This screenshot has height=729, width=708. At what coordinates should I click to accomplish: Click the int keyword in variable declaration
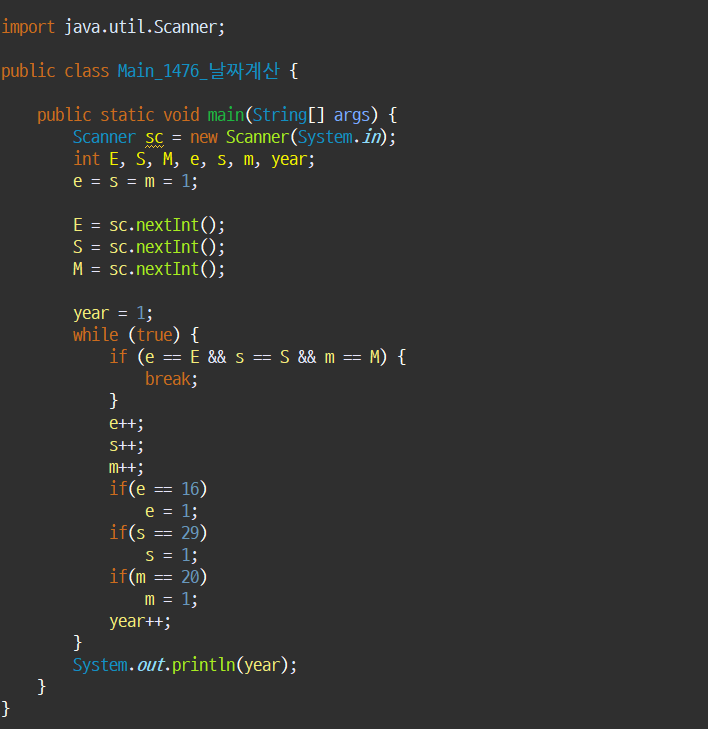coord(86,159)
